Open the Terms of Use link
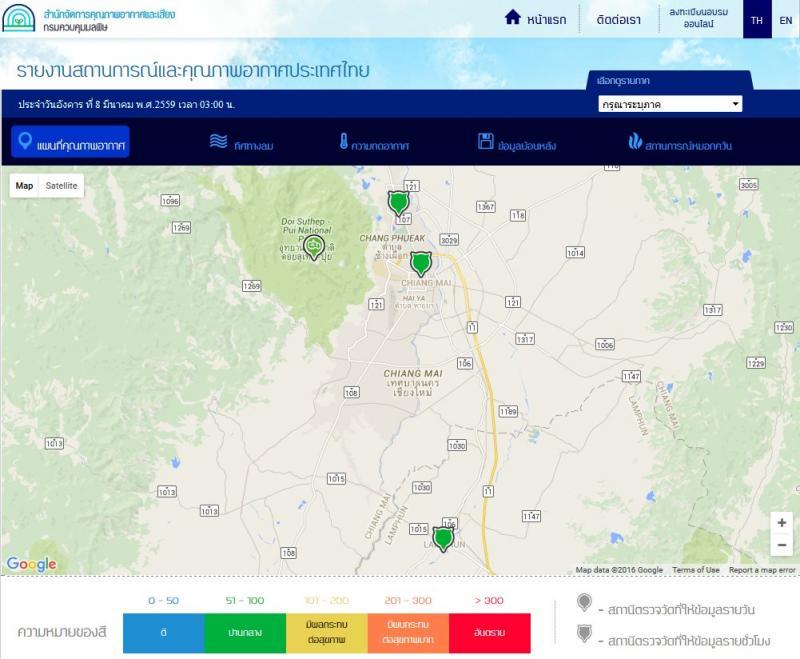 coord(695,570)
